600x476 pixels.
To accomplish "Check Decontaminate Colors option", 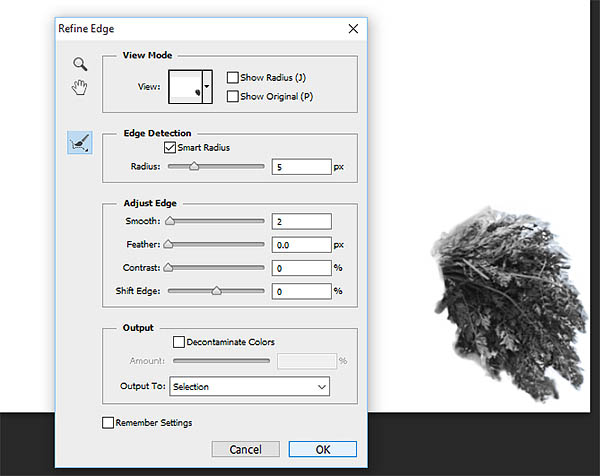I will click(179, 342).
